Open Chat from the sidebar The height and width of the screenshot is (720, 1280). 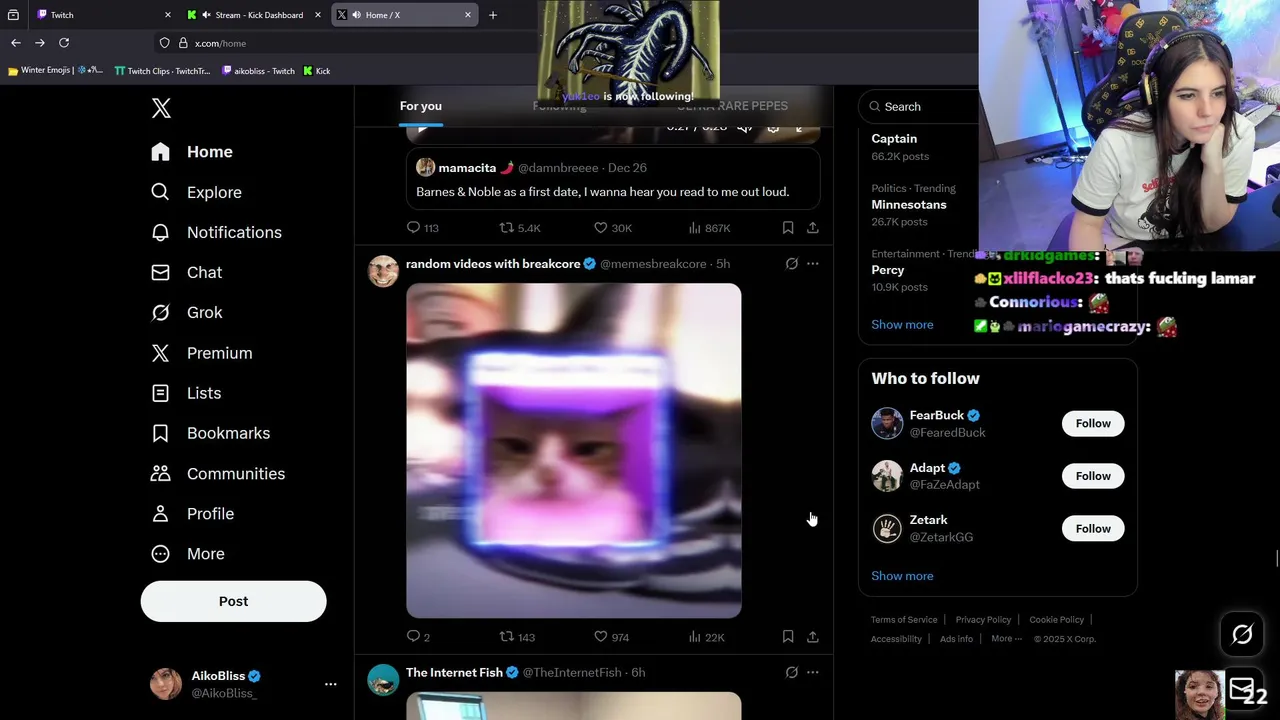click(186, 272)
